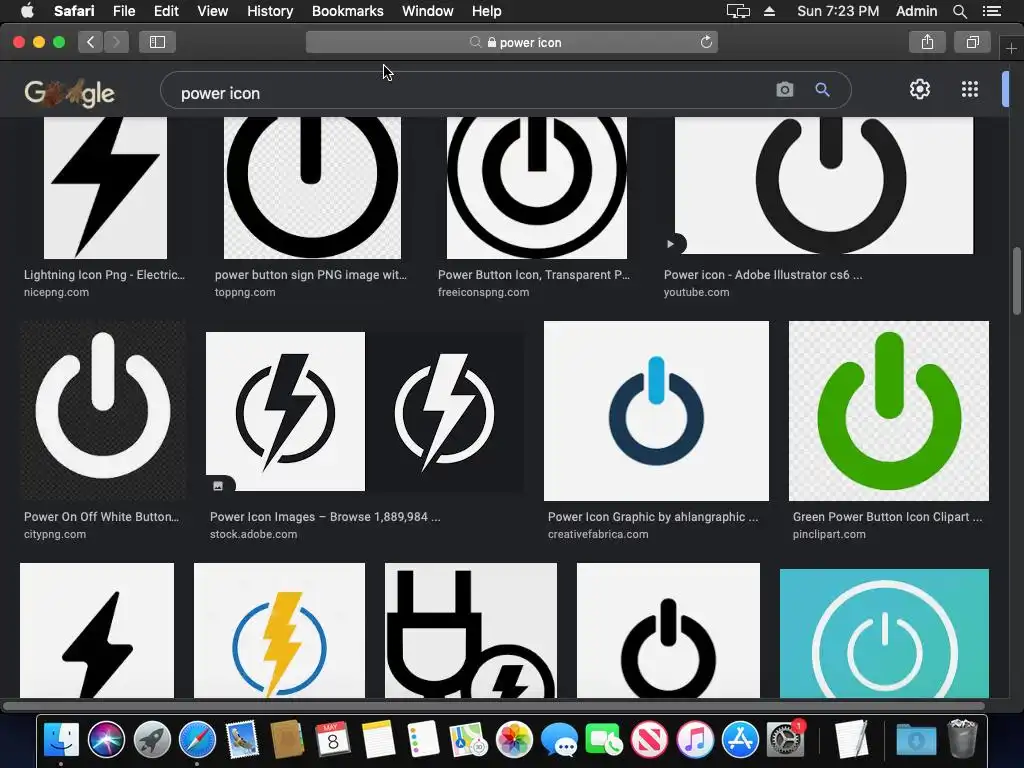The width and height of the screenshot is (1024, 768).
Task: Open the Adobe Illustrator cs6 video thumbnail
Action: click(824, 185)
